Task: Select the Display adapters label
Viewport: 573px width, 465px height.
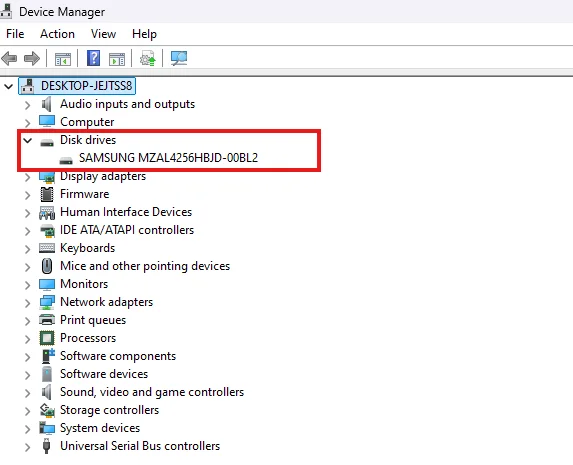Action: click(x=103, y=177)
